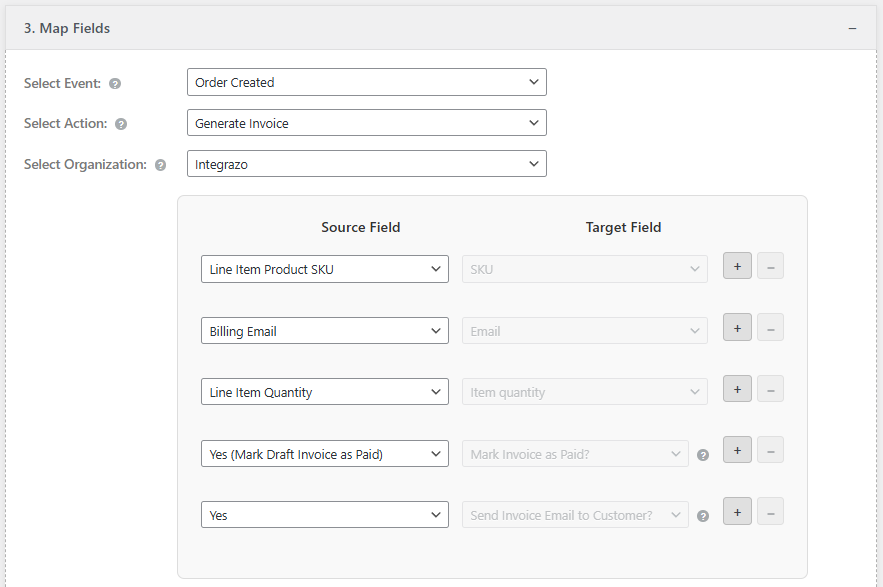Open Line Item Product SKU source dropdown
This screenshot has height=587, width=883.
pos(324,269)
